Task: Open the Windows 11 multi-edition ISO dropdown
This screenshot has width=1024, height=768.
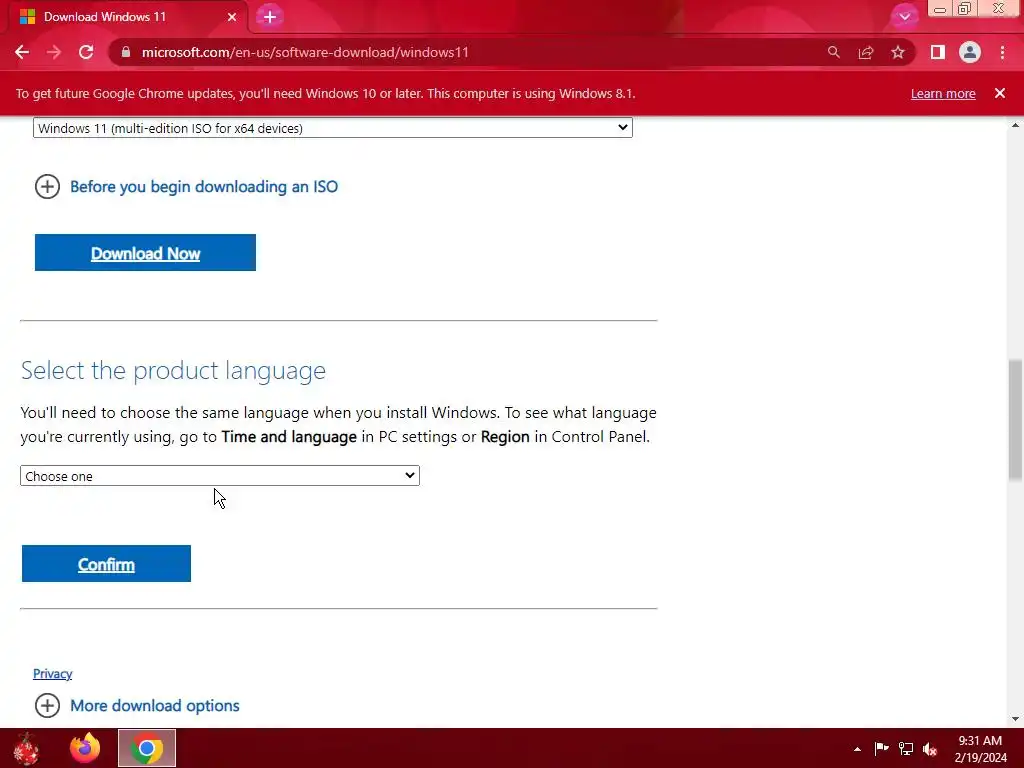Action: 332,128
